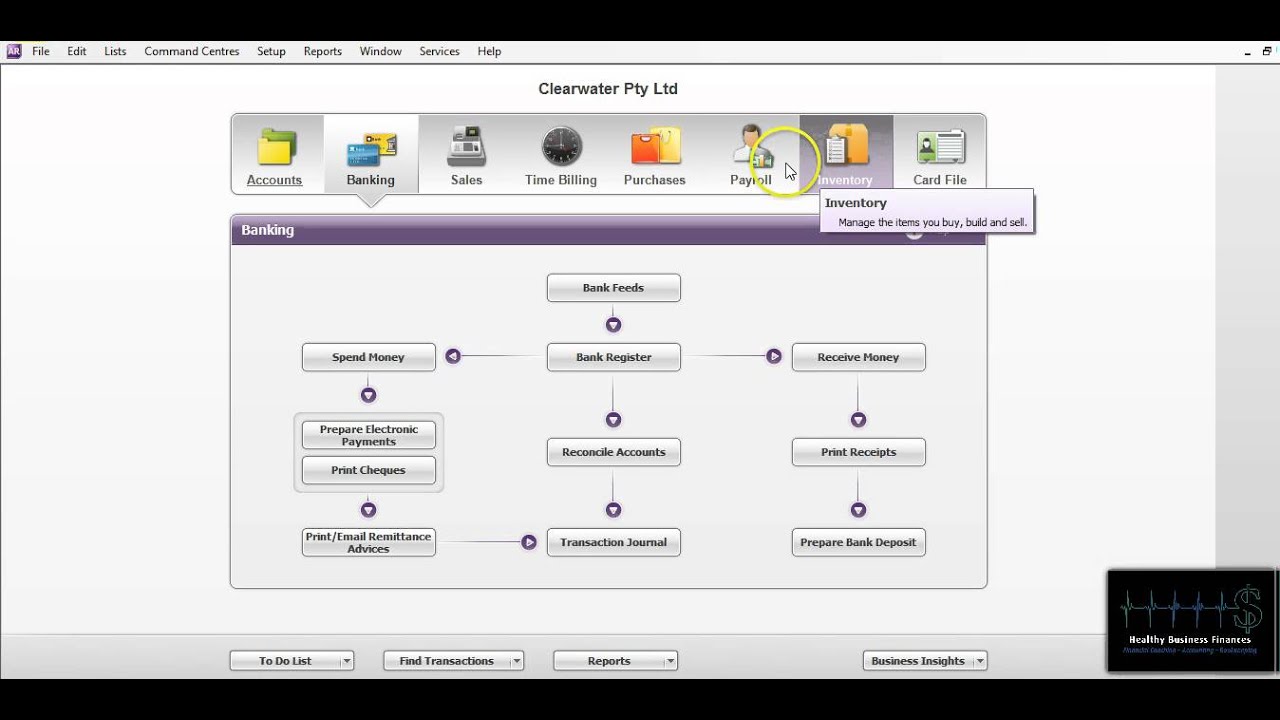
Task: Open the Window menu
Action: coord(381,51)
